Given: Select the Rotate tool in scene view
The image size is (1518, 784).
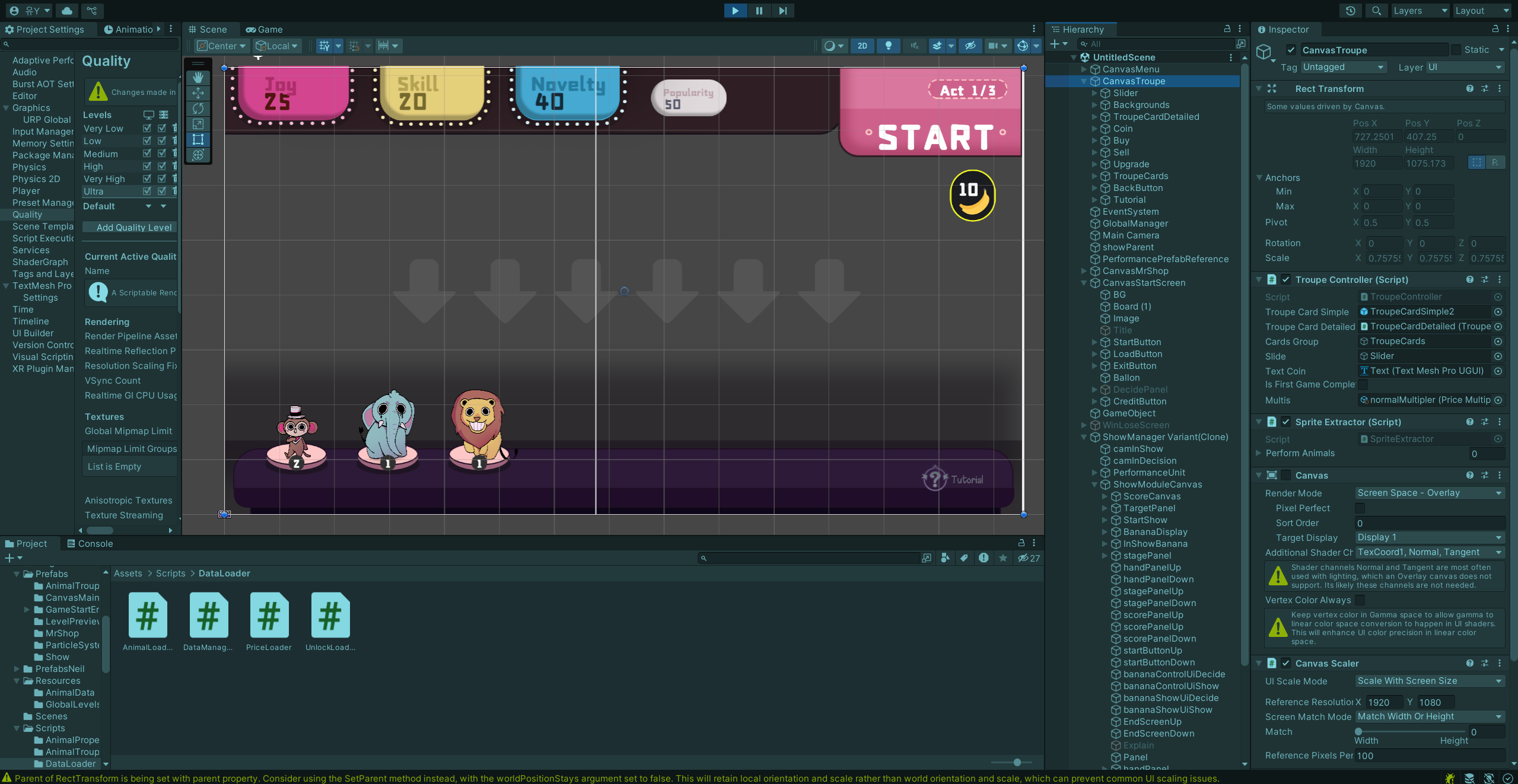Looking at the screenshot, I should [x=198, y=109].
